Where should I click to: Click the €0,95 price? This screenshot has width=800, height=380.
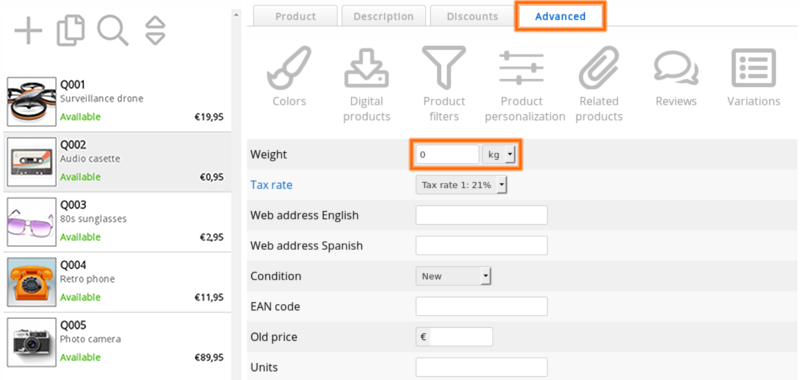click(211, 177)
